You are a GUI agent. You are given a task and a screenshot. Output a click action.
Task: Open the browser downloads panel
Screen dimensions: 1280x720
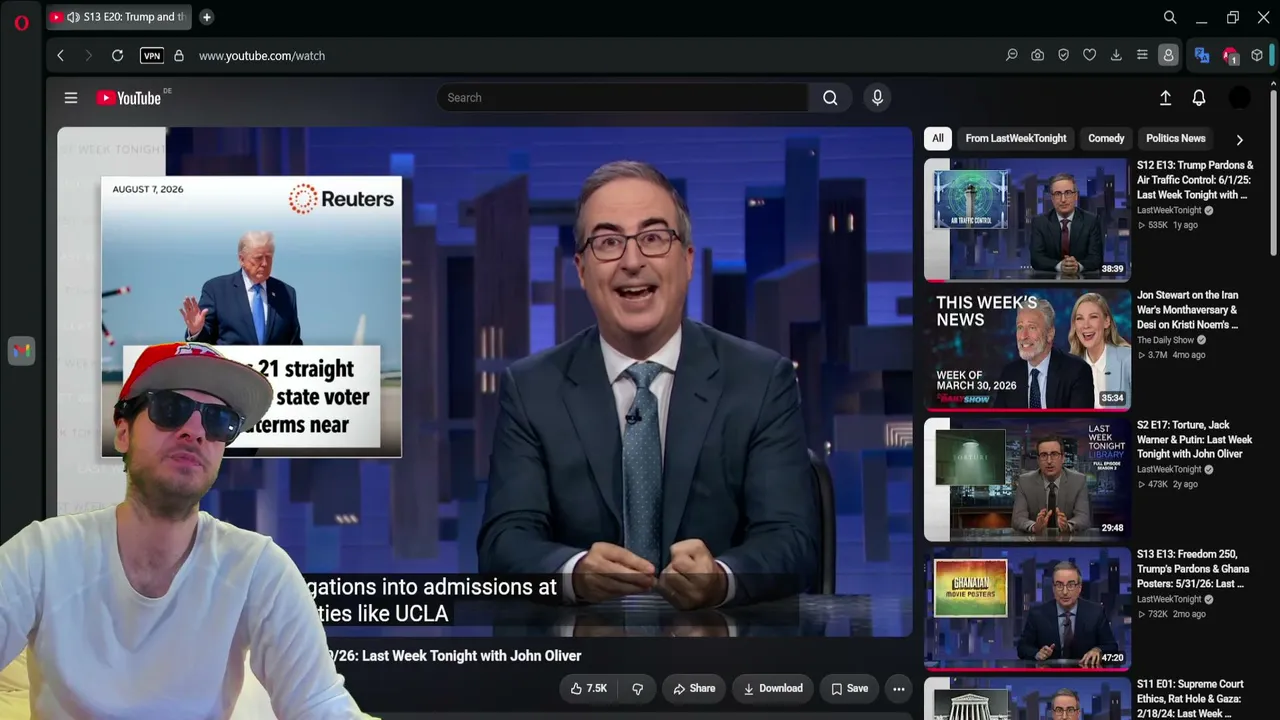click(x=1115, y=56)
